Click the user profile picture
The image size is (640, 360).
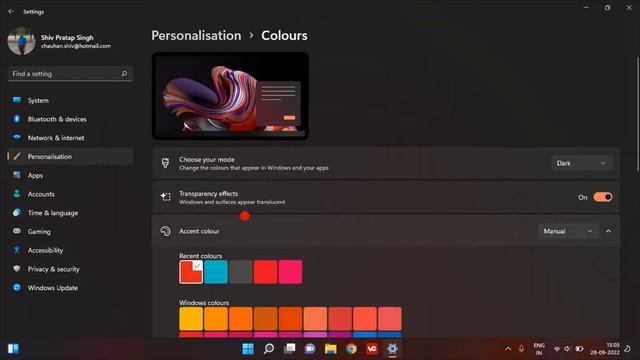(x=21, y=41)
